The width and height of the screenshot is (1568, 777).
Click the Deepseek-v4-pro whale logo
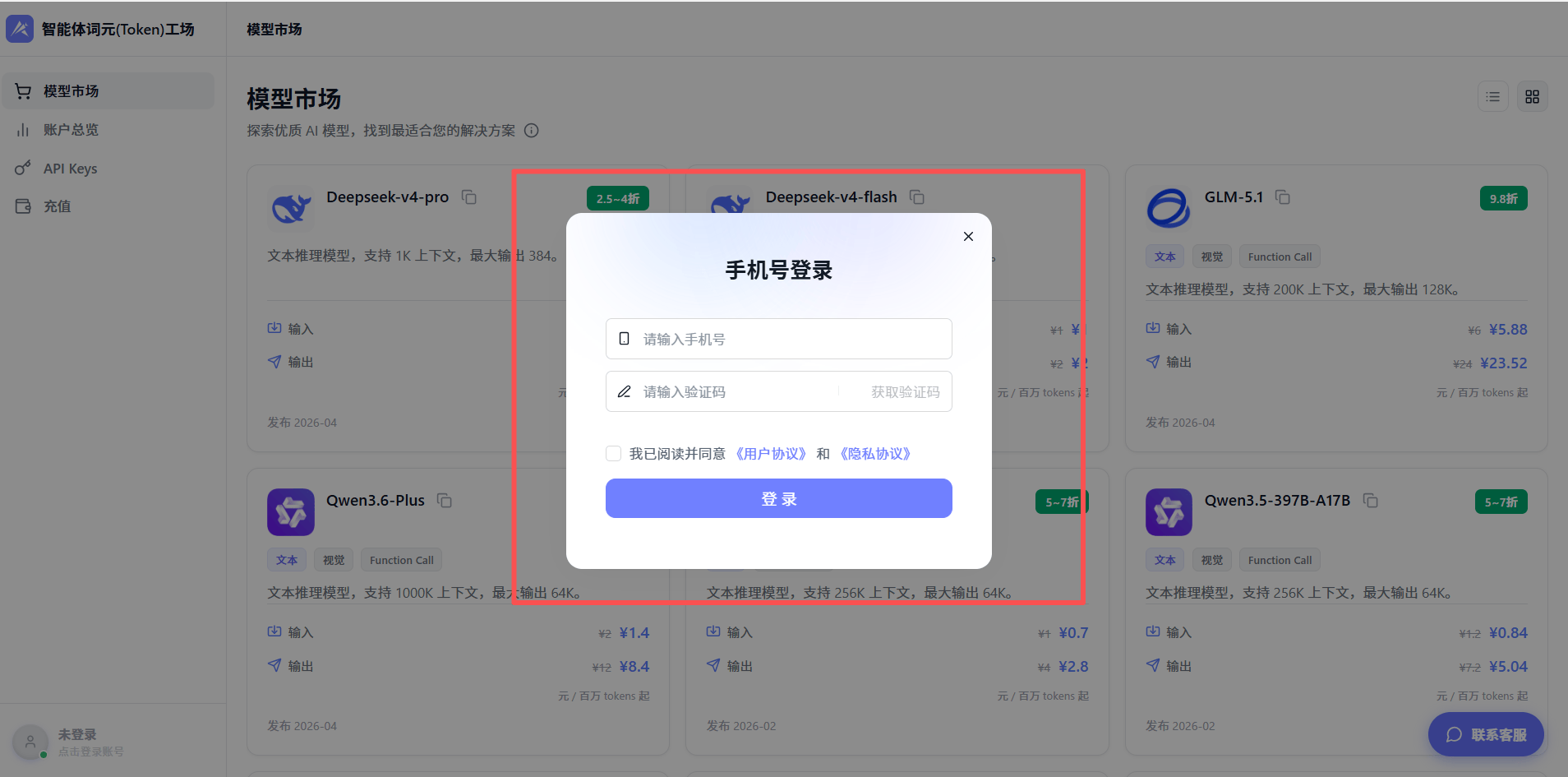coord(291,209)
